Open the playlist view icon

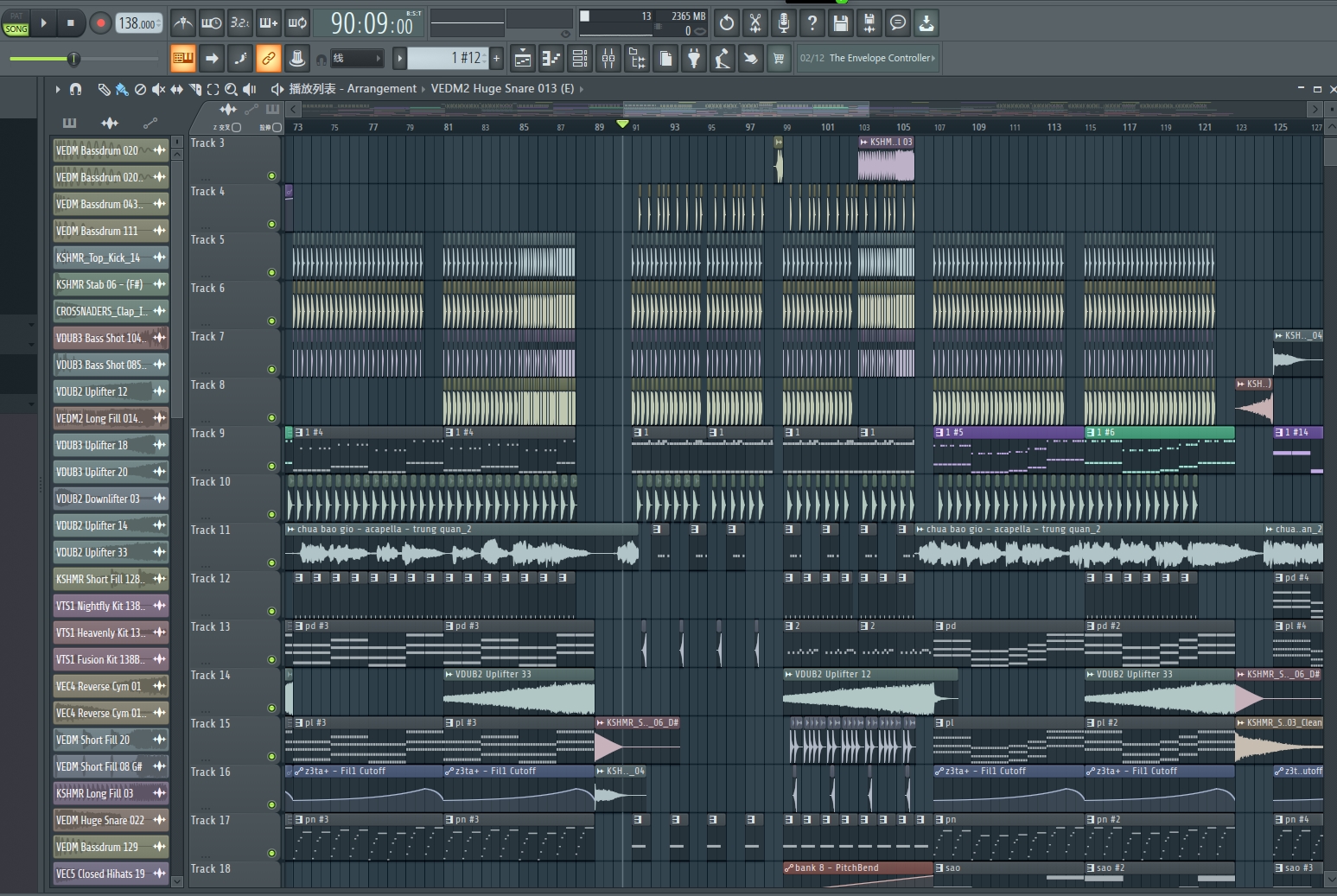(x=523, y=59)
